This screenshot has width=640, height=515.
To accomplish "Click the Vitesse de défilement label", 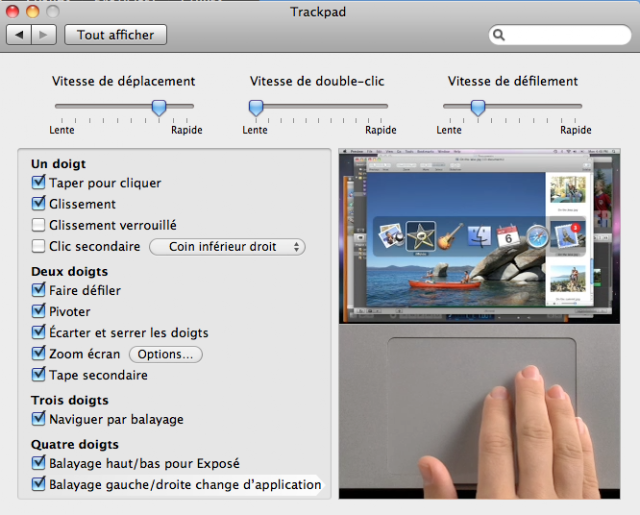I will point(513,81).
